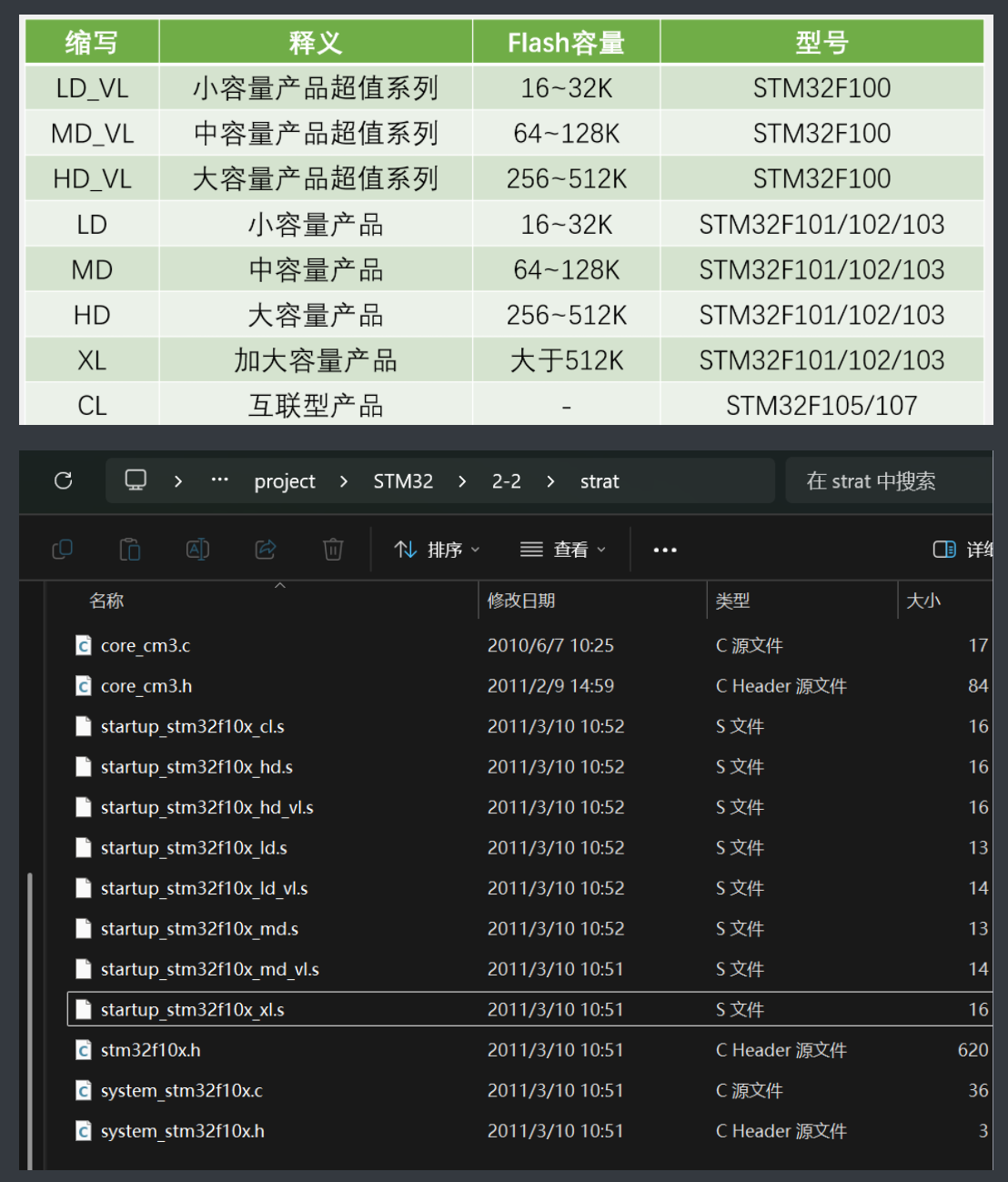1008x1182 pixels.
Task: Click the startup_stm32f10x_ld.s file icon
Action: point(84,848)
